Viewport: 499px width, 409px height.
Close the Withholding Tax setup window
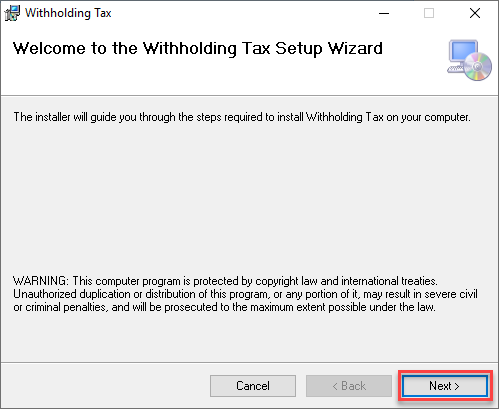475,13
